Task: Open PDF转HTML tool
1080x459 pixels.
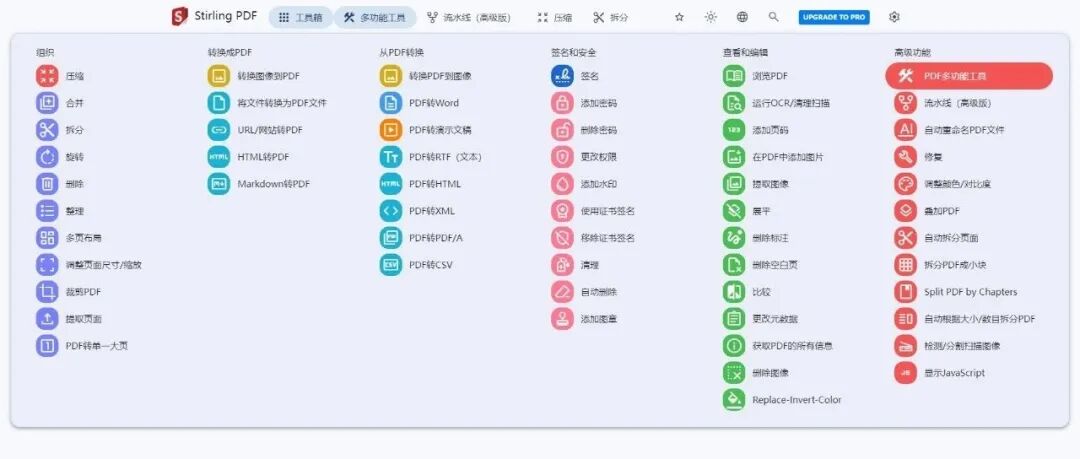Action: [x=420, y=184]
